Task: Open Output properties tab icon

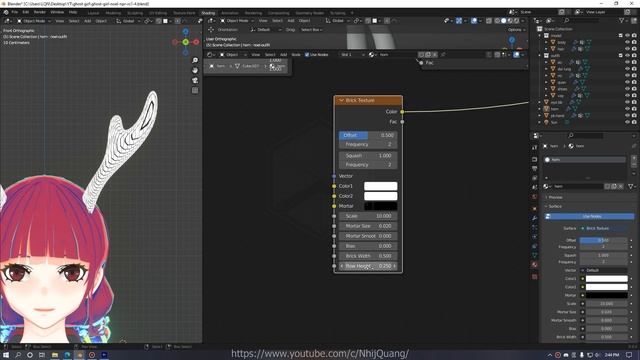Action: [x=535, y=169]
